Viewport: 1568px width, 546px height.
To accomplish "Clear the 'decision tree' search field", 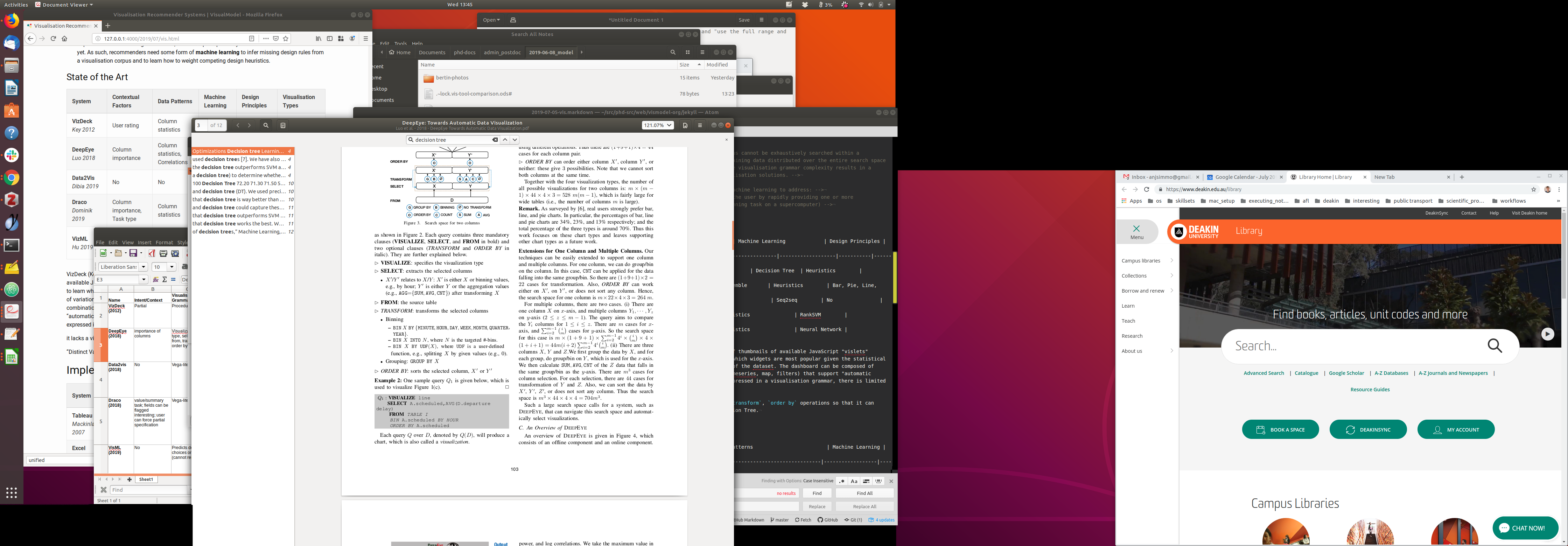I will [x=495, y=140].
